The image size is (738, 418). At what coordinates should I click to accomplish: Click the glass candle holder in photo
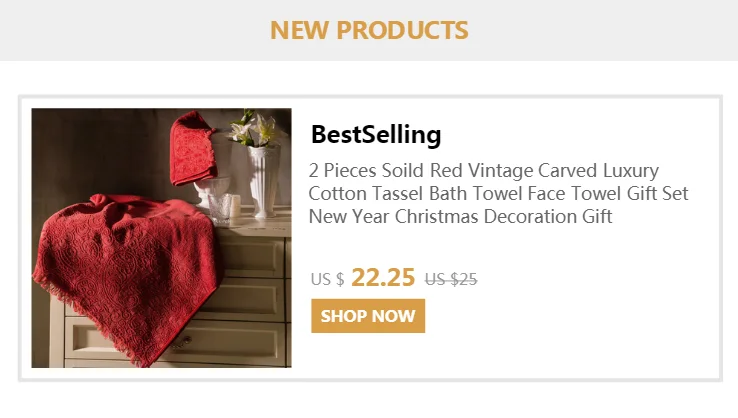[220, 209]
